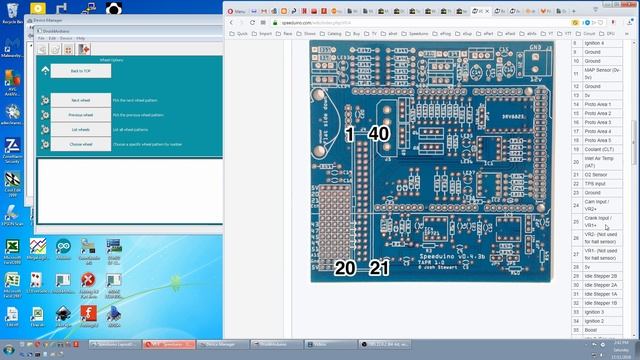
Task: Open the red f desktop shortcut
Action: point(89,316)
